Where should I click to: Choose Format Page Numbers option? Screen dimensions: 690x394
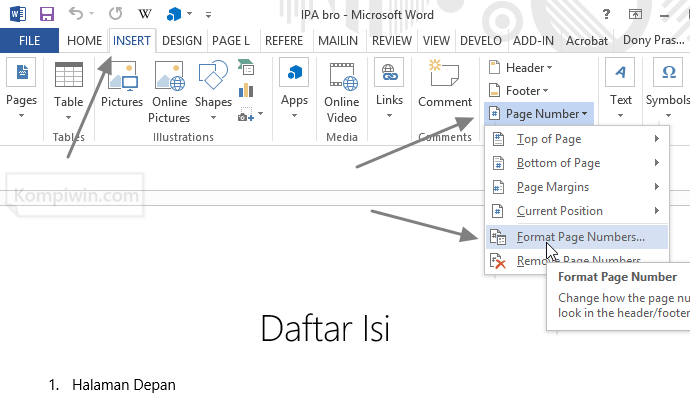pyautogui.click(x=577, y=237)
